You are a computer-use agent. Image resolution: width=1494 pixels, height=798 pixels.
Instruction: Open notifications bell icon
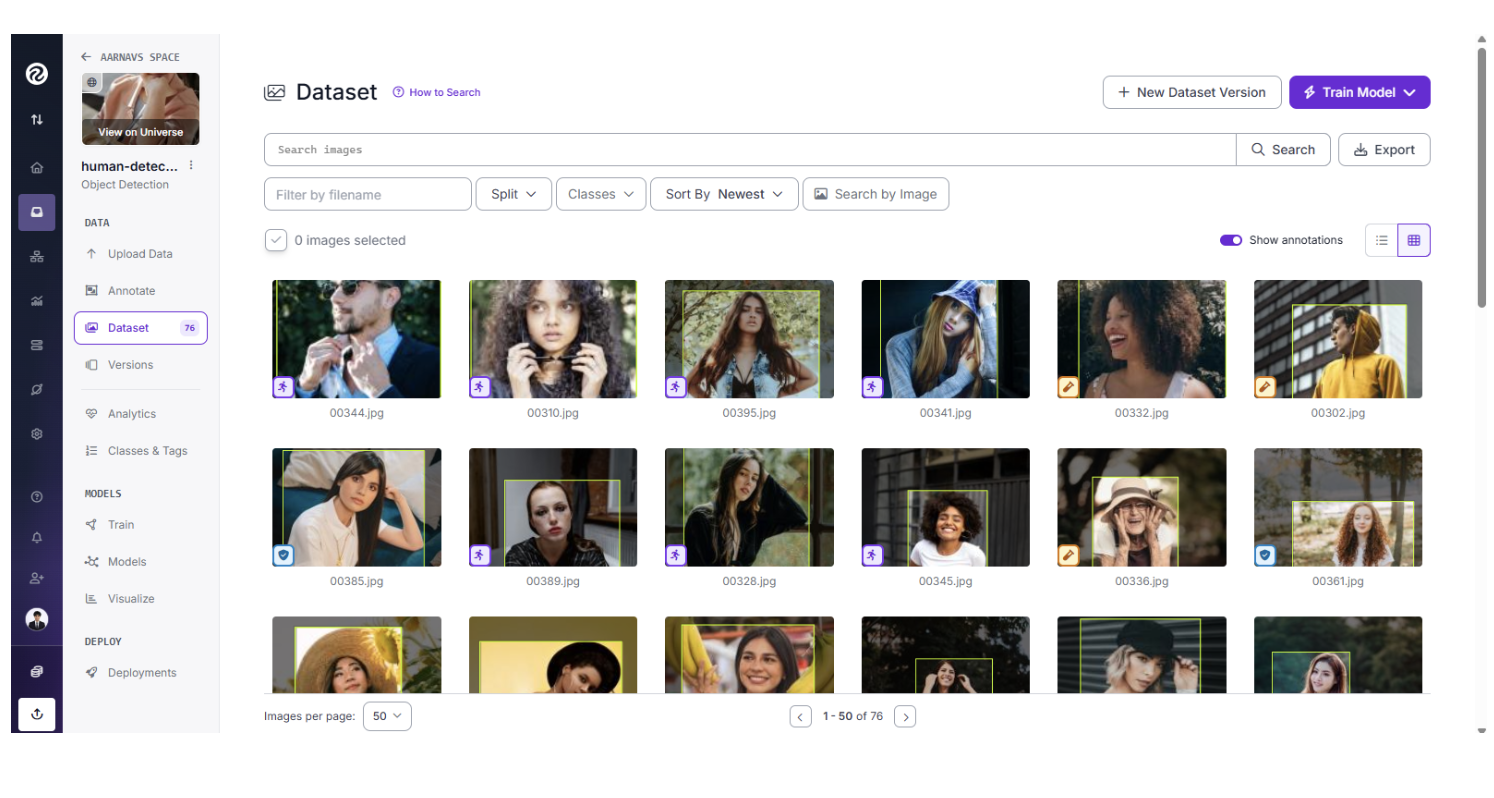pyautogui.click(x=37, y=538)
